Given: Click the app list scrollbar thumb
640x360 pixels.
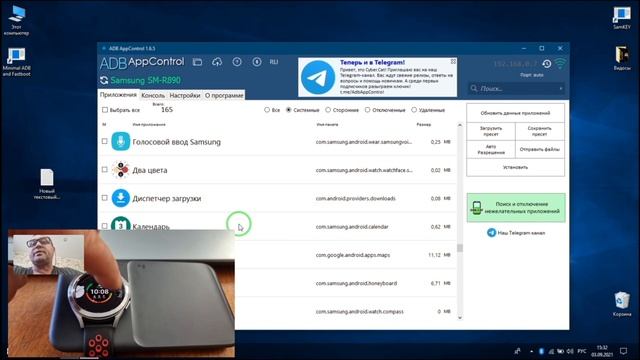Looking at the screenshot, I should point(460,248).
